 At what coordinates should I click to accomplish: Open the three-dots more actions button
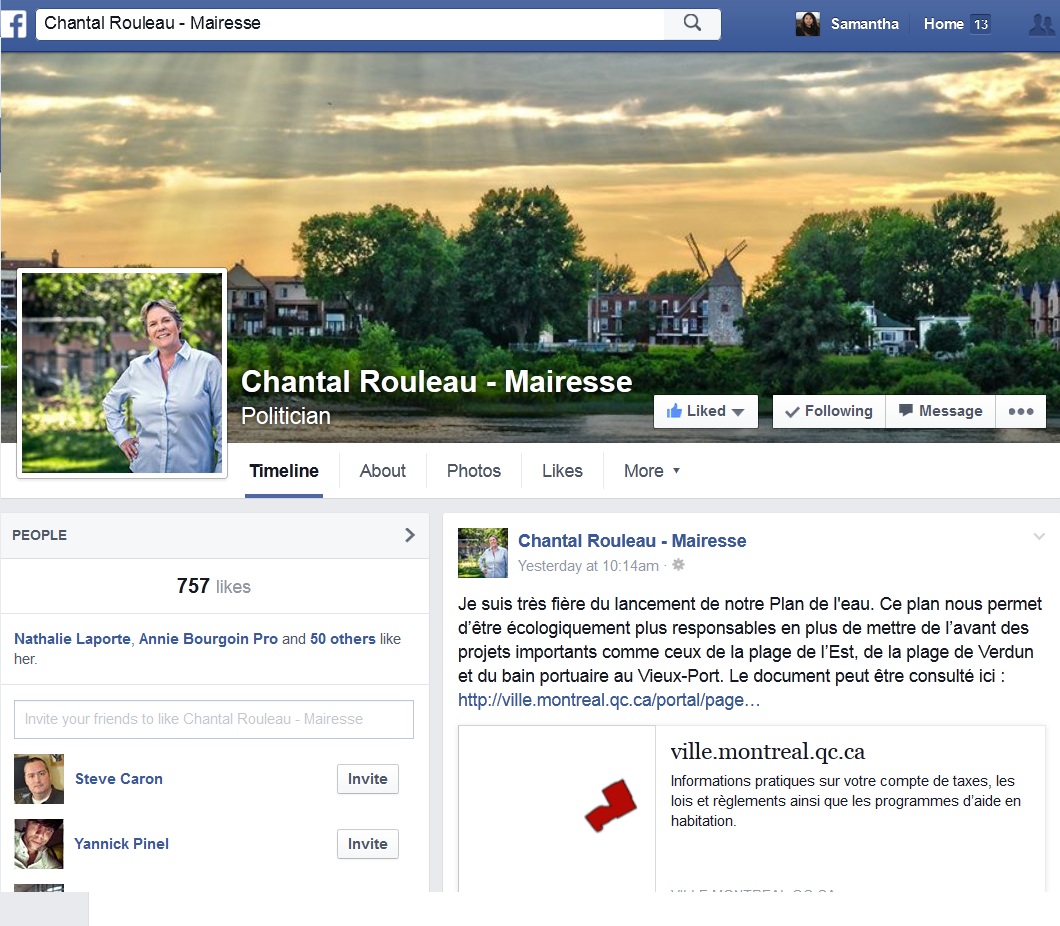click(1020, 411)
